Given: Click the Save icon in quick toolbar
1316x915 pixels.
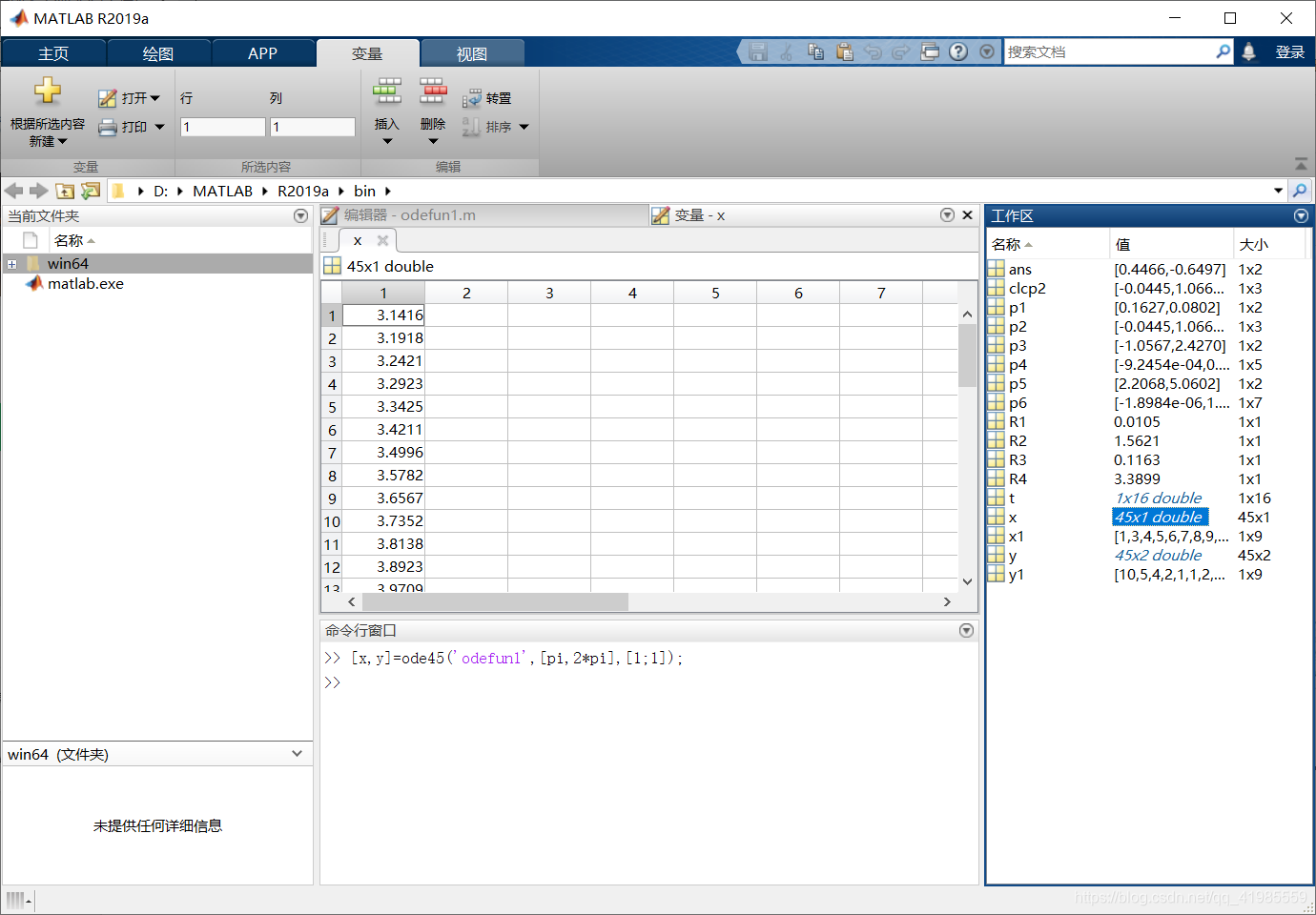Looking at the screenshot, I should (758, 52).
